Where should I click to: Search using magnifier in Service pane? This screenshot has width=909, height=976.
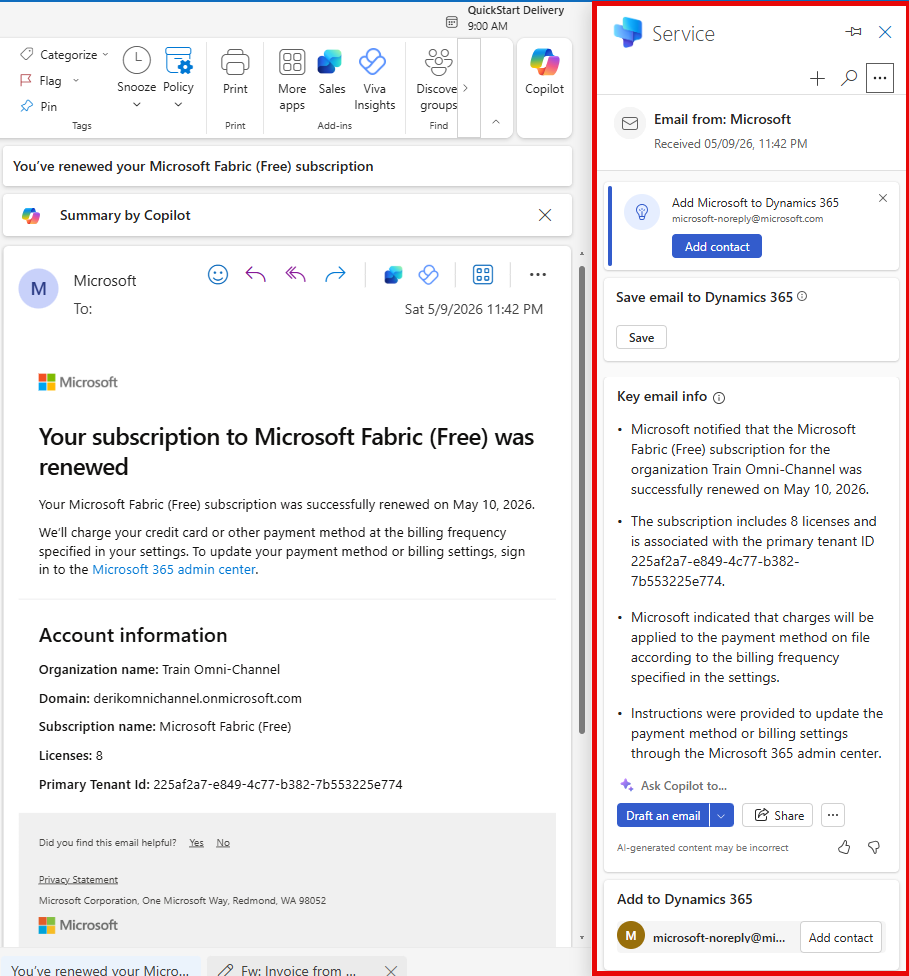[849, 78]
